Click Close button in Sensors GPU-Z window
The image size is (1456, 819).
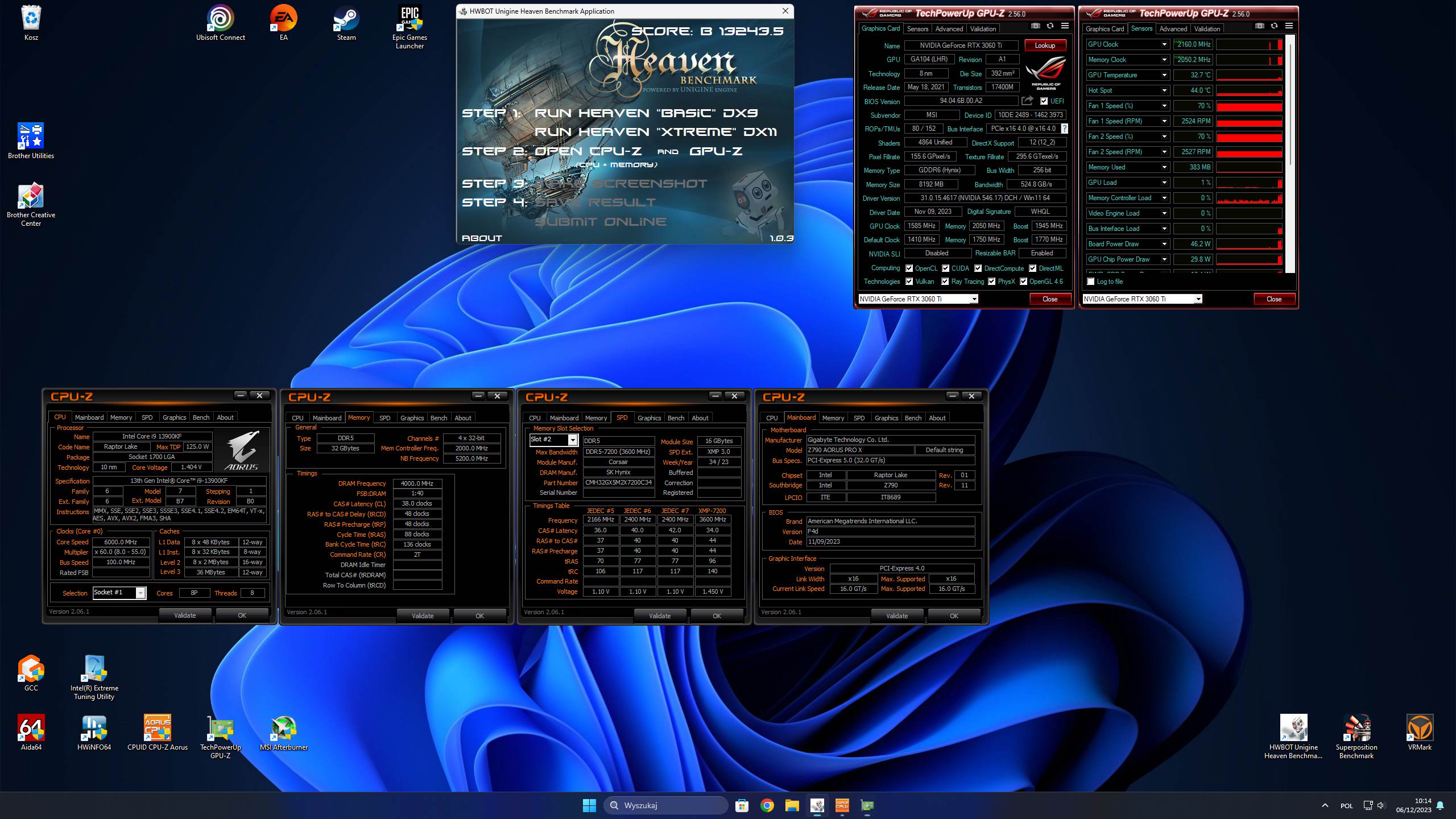pos(1273,299)
